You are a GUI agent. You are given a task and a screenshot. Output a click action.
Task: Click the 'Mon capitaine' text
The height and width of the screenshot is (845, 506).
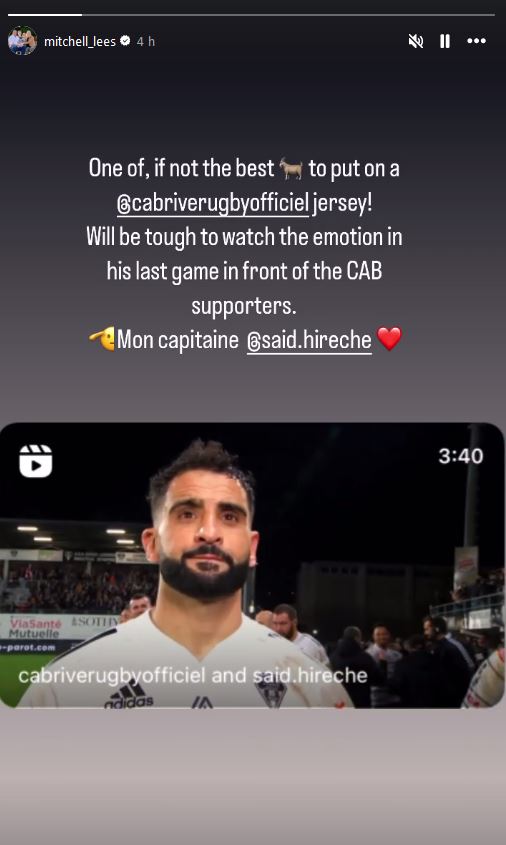point(178,340)
